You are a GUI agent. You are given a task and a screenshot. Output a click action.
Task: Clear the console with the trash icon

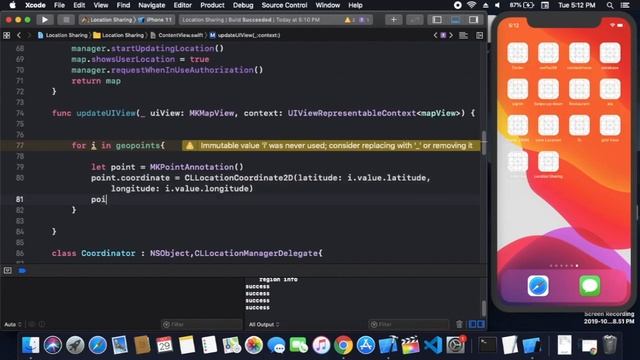459,324
